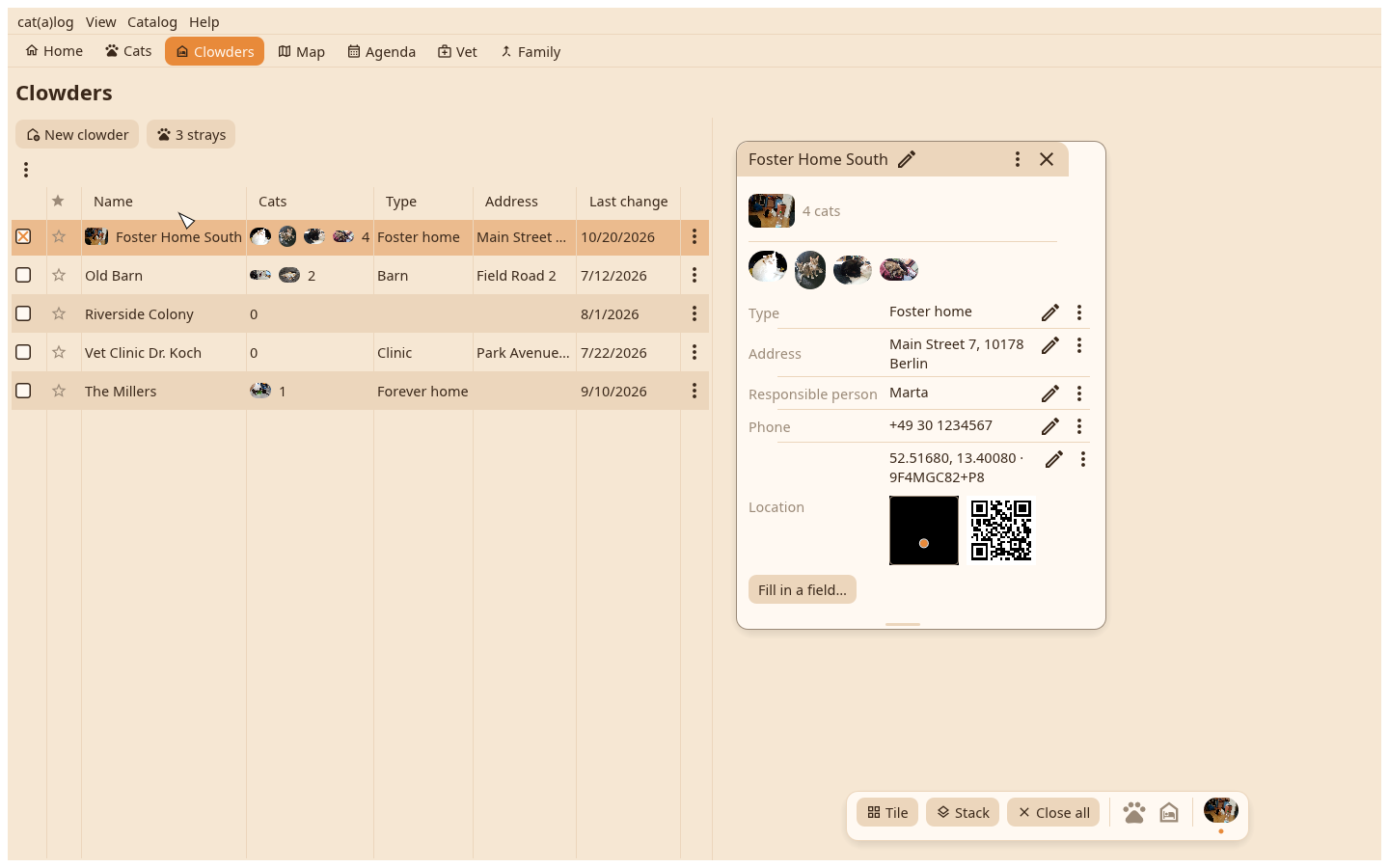Tick the checkbox for The Millers
The height and width of the screenshot is (868, 1389).
(x=23, y=391)
